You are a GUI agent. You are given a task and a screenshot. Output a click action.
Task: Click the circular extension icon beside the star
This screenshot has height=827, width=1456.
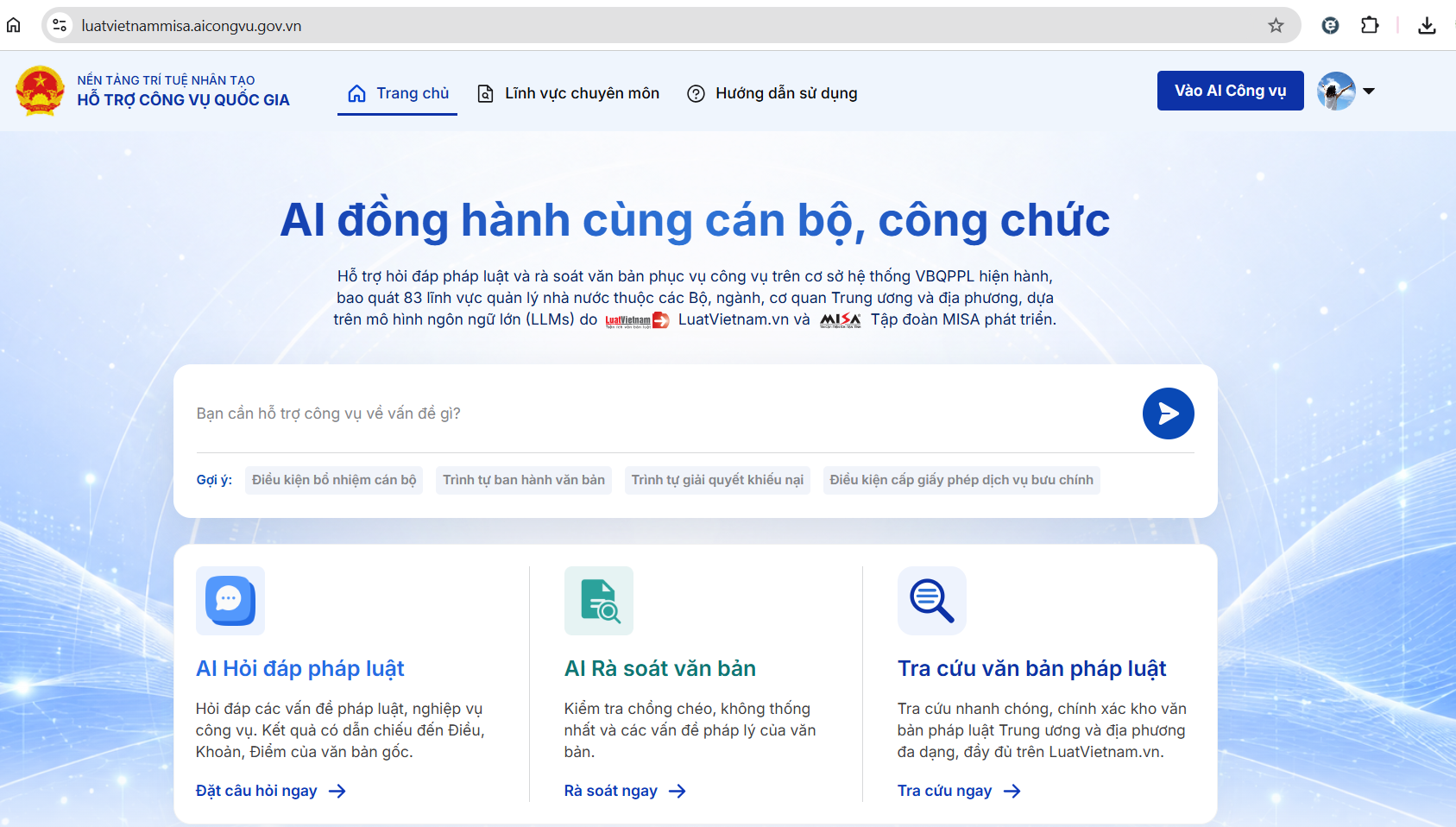(x=1330, y=25)
